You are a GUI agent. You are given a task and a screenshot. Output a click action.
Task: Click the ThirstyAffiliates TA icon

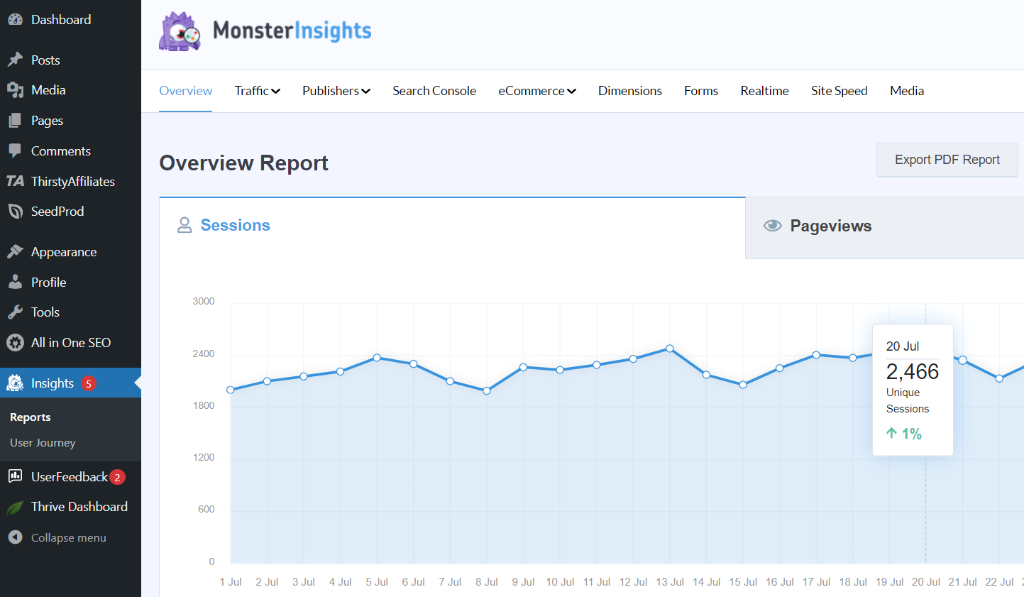(x=15, y=181)
